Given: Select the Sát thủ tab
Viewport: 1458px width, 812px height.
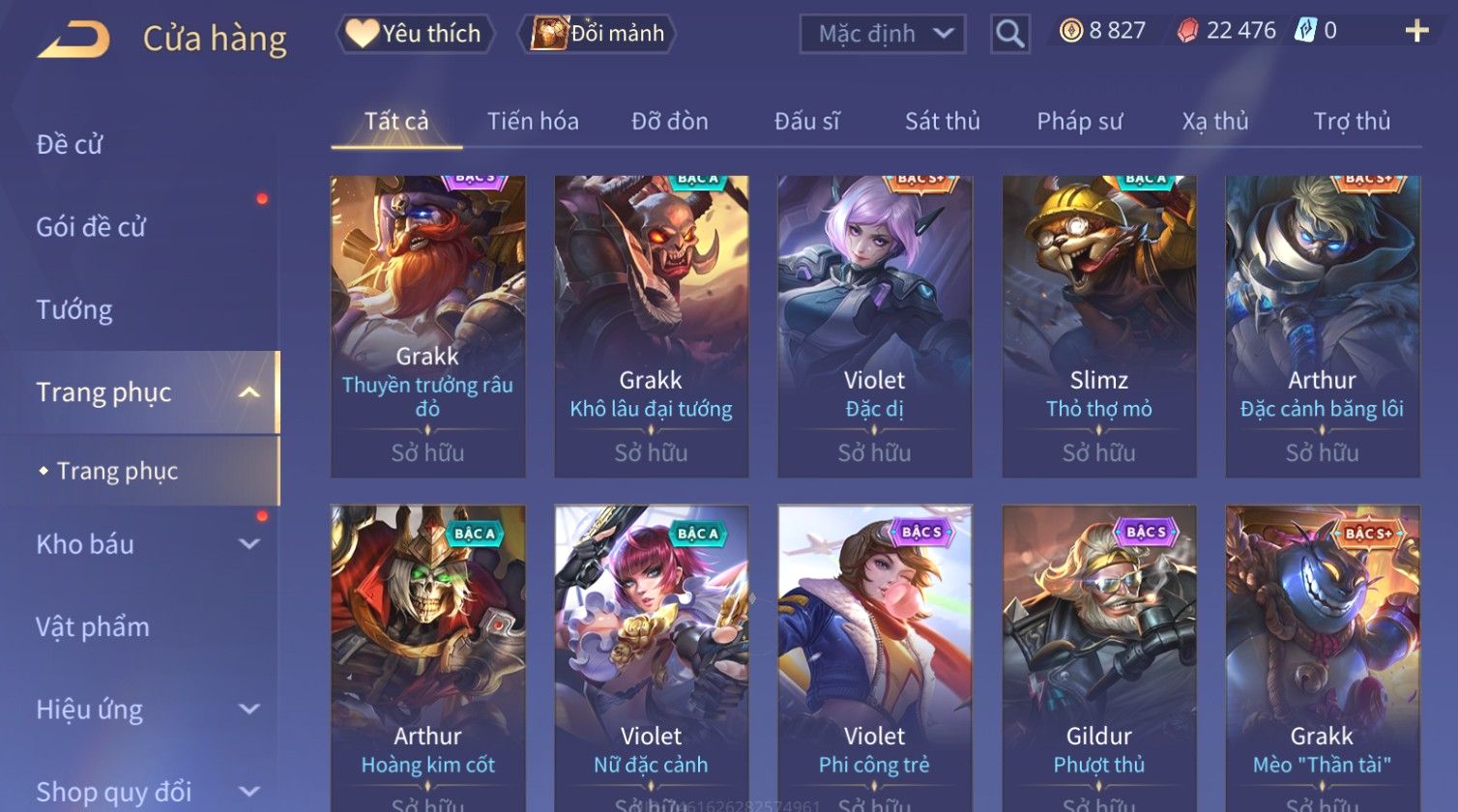Looking at the screenshot, I should click(x=942, y=122).
